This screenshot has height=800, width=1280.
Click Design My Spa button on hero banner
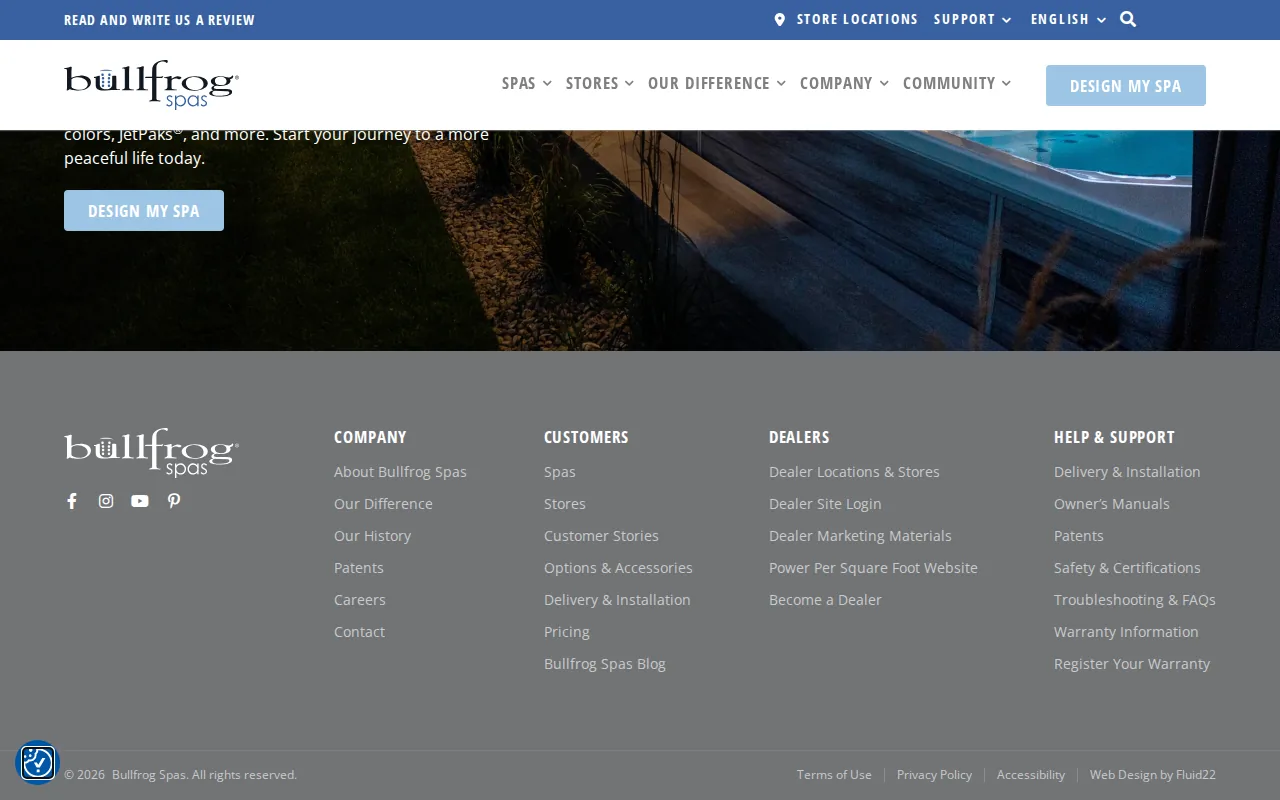(x=144, y=211)
